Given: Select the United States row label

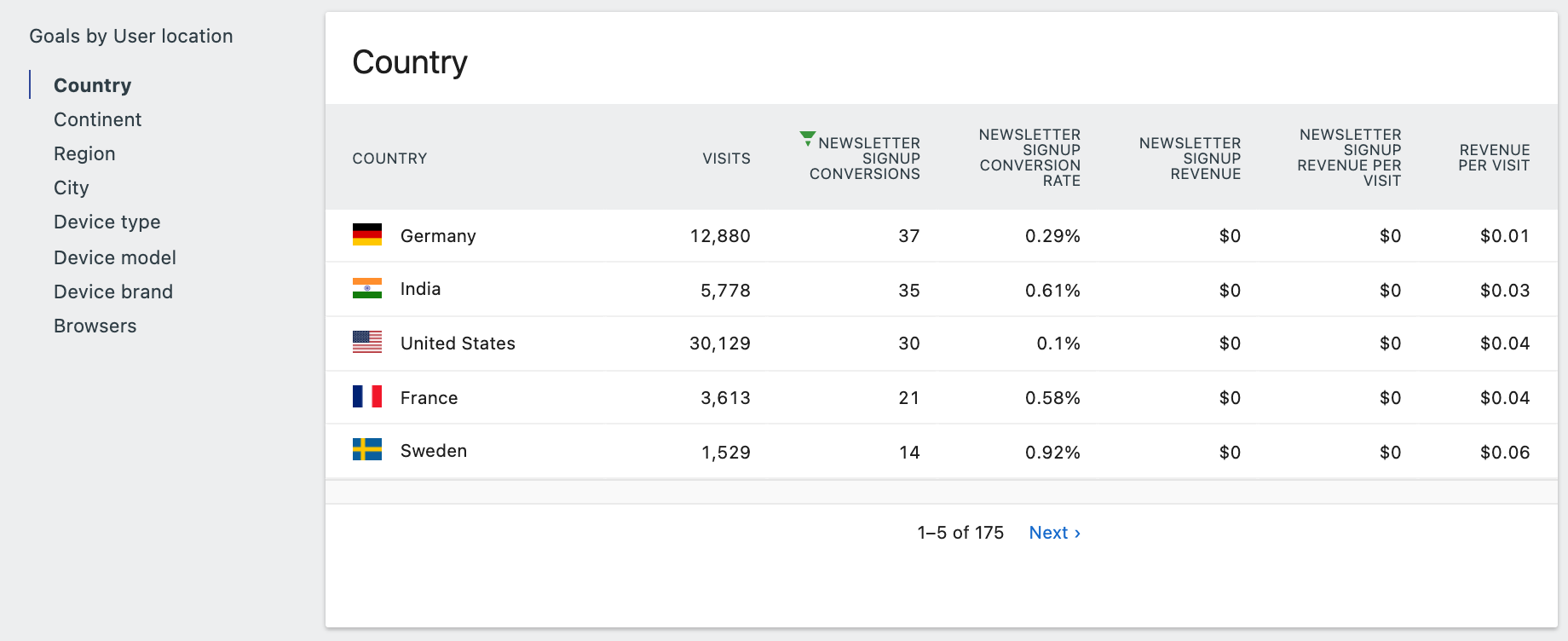Looking at the screenshot, I should 458,344.
